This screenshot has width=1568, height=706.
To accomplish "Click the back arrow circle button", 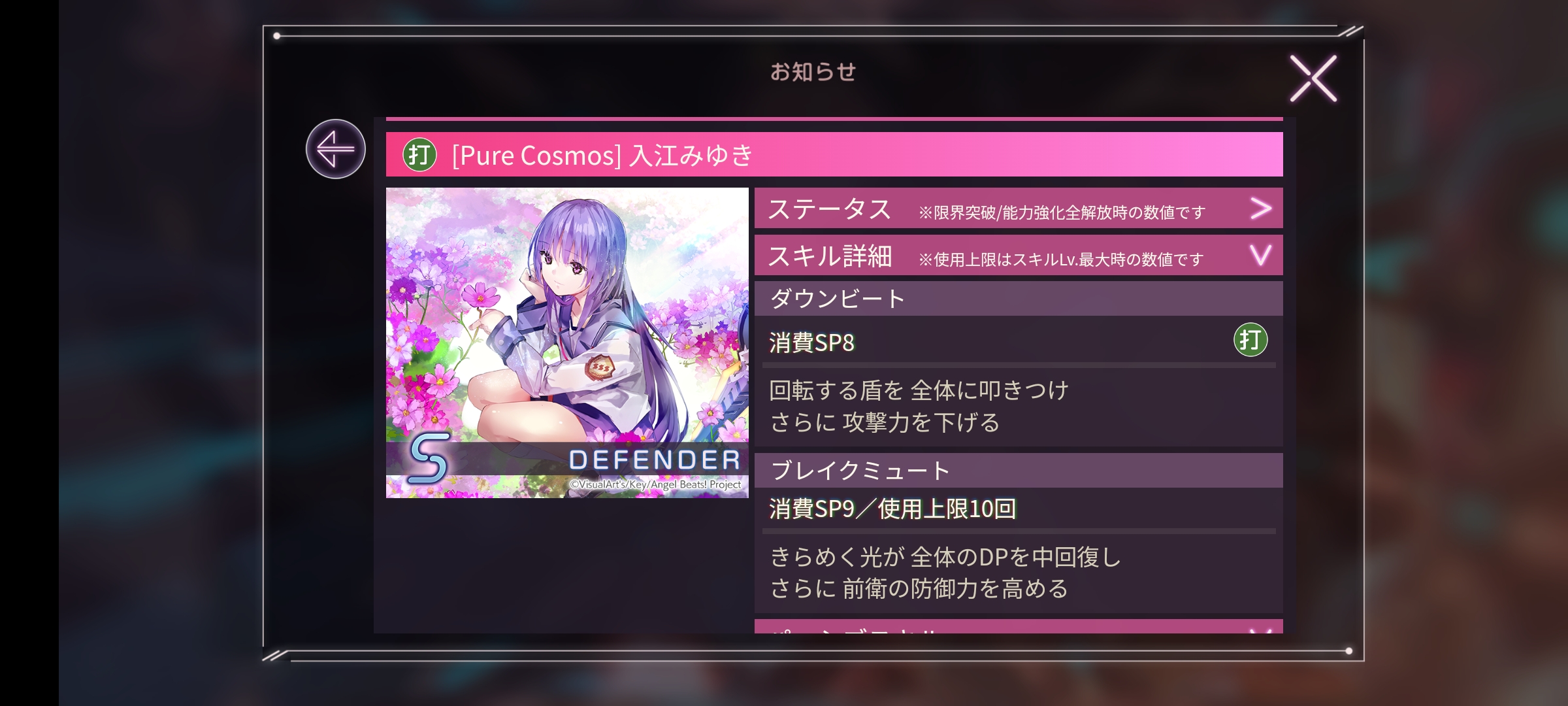I will (x=336, y=149).
